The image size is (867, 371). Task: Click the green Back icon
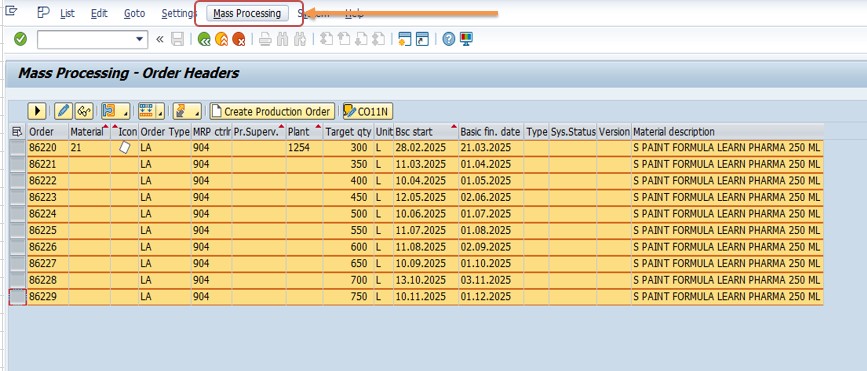[x=204, y=39]
